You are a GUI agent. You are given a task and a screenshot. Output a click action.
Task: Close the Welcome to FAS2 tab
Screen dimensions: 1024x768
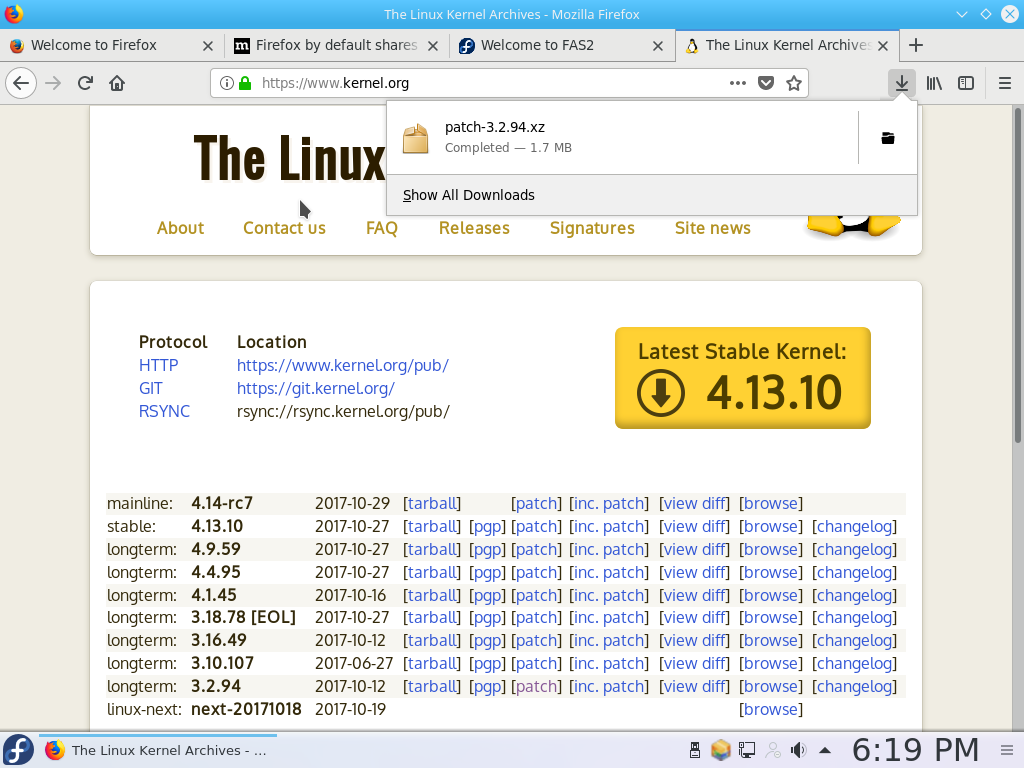click(658, 46)
